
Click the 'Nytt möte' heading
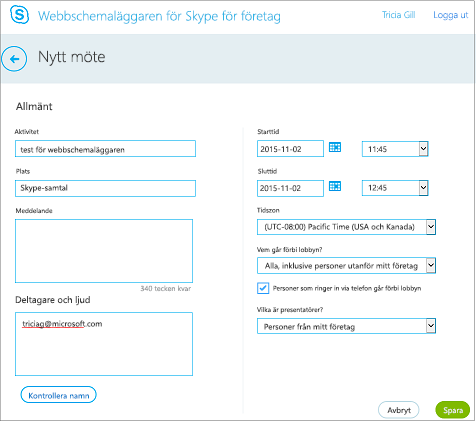[x=72, y=57]
